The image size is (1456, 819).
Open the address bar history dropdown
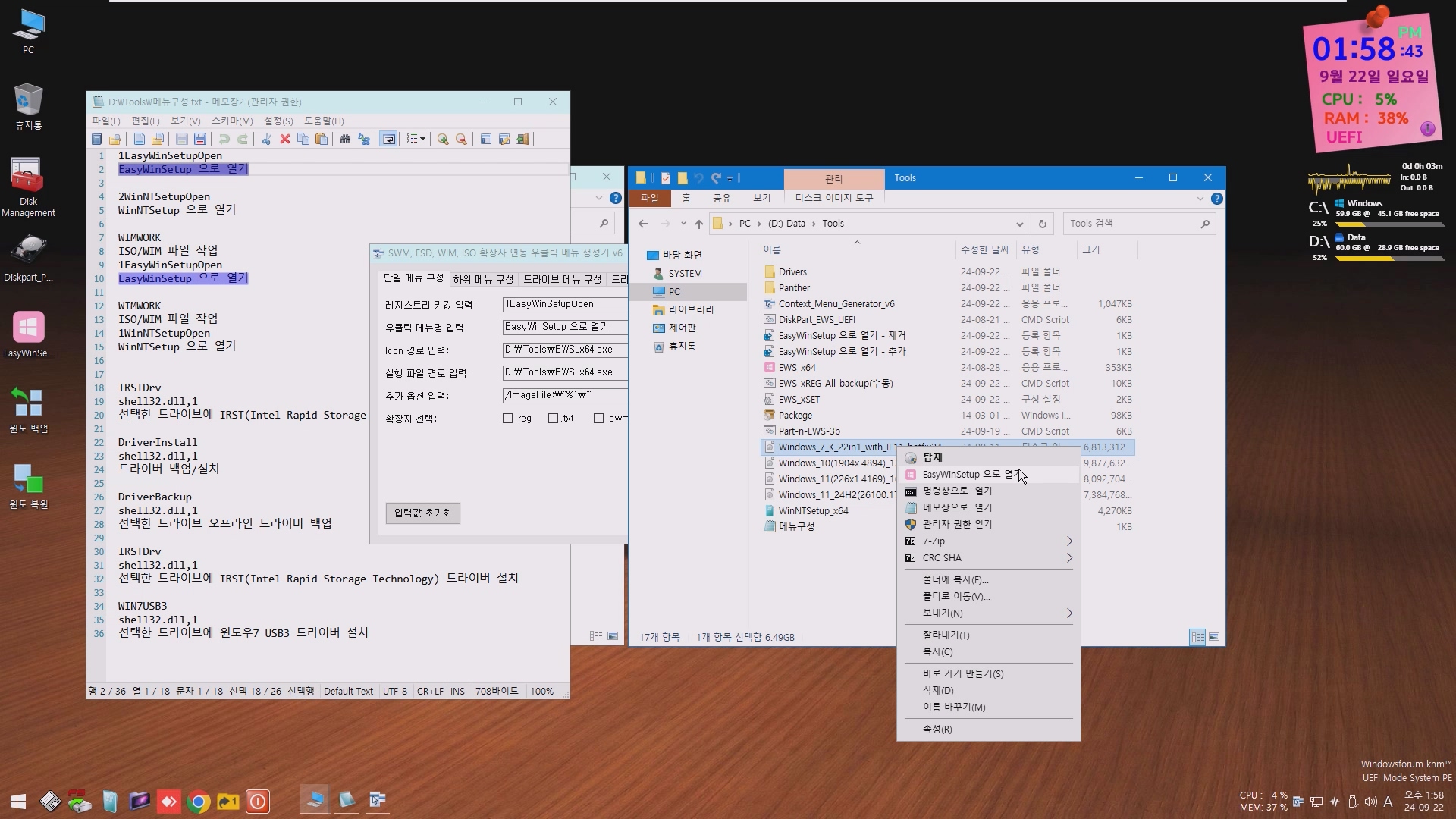pyautogui.click(x=1020, y=224)
